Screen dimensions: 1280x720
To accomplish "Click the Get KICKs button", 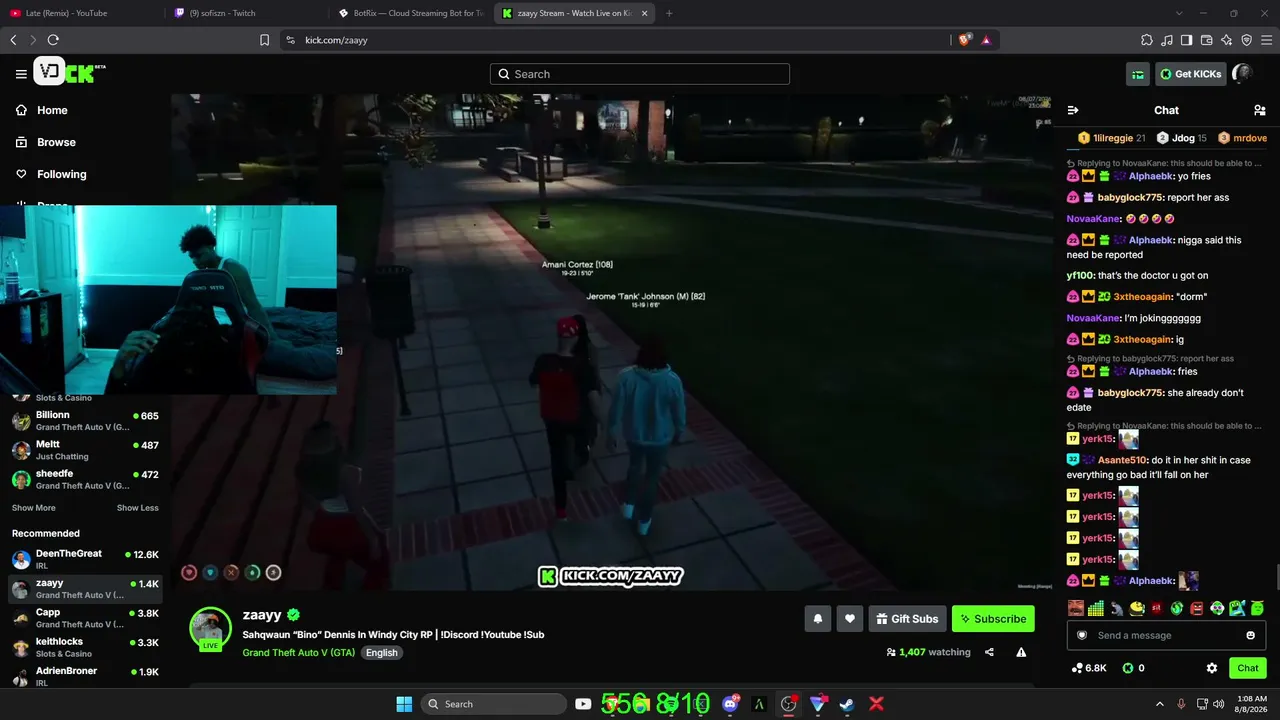I will tap(1190, 74).
